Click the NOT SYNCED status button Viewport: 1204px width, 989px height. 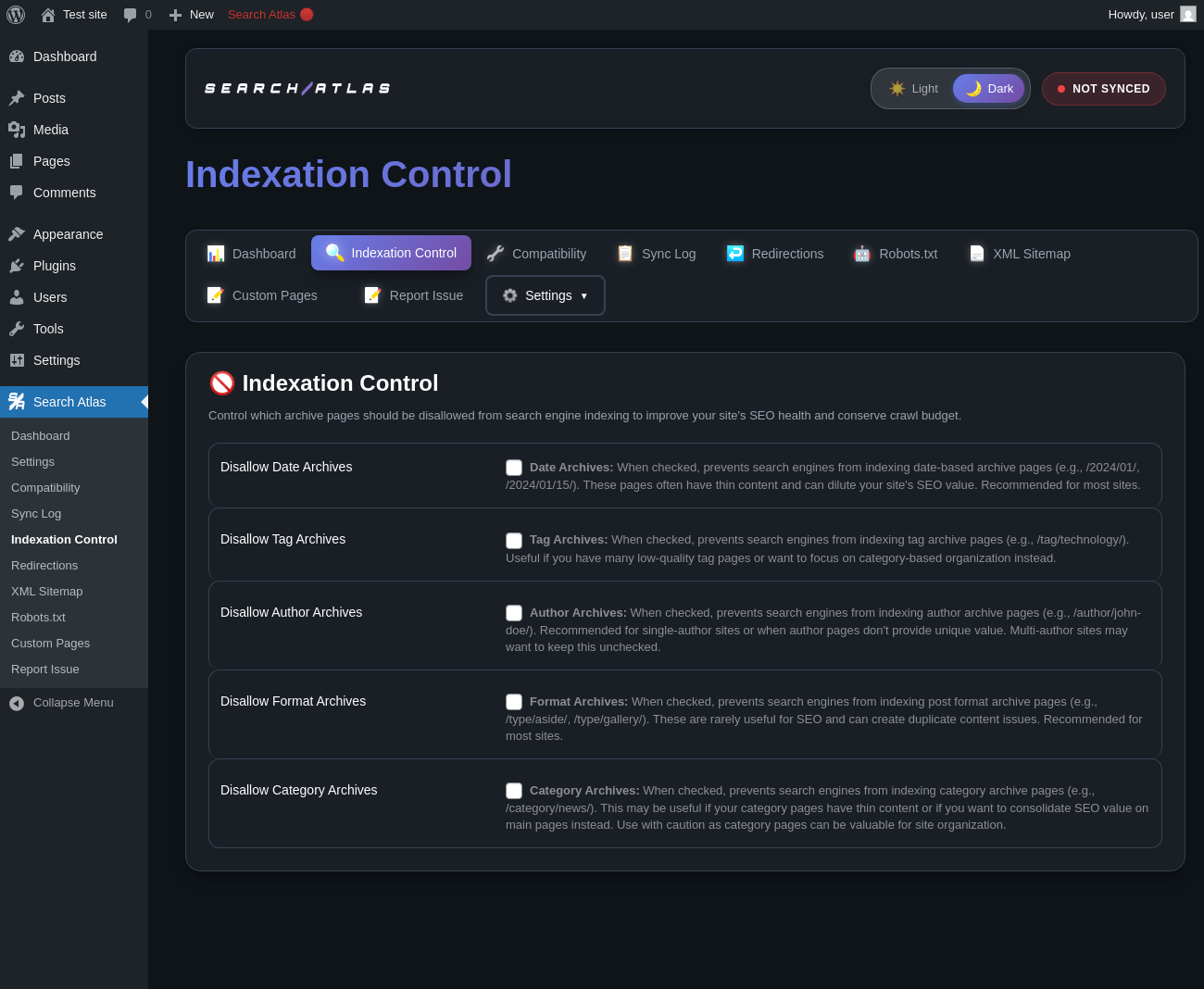pos(1103,89)
